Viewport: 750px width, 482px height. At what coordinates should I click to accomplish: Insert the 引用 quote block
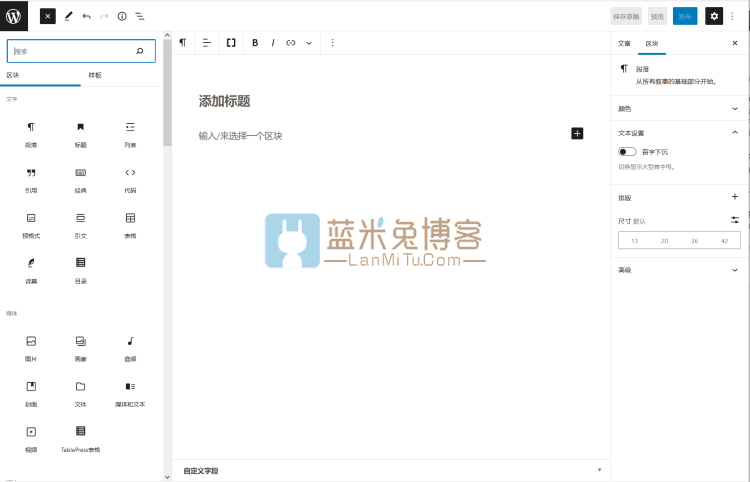point(31,180)
